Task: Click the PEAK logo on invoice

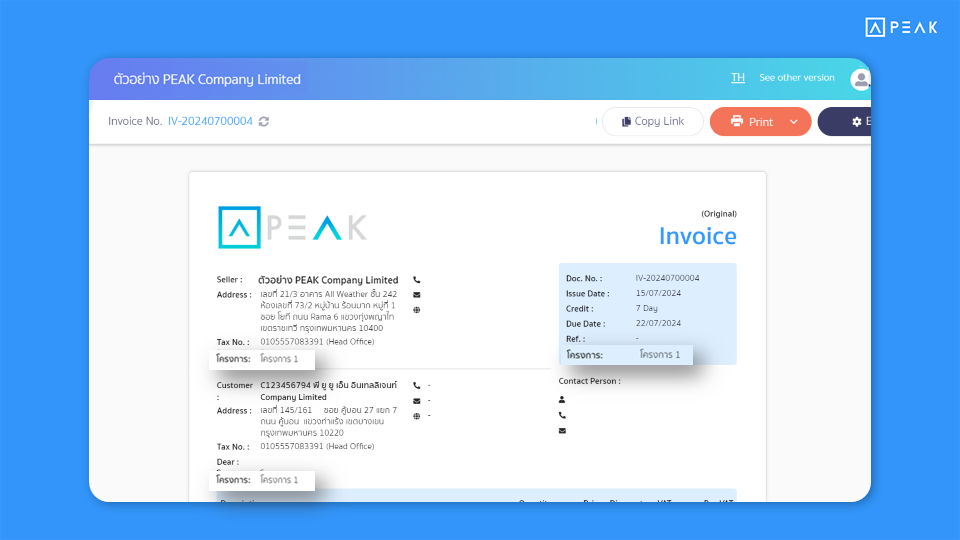Action: pyautogui.click(x=293, y=227)
